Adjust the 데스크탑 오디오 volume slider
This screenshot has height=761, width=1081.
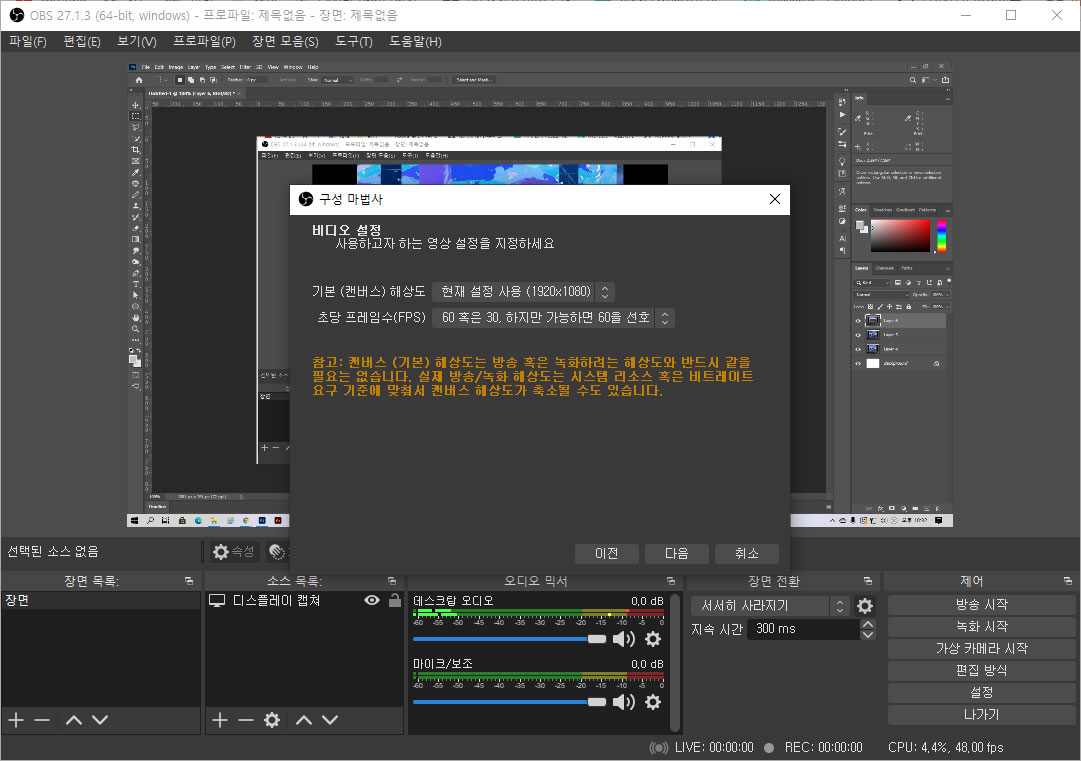coord(509,639)
